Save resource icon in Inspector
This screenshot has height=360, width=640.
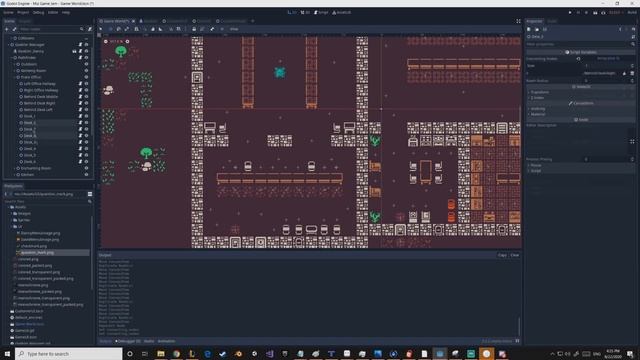[x=545, y=29]
